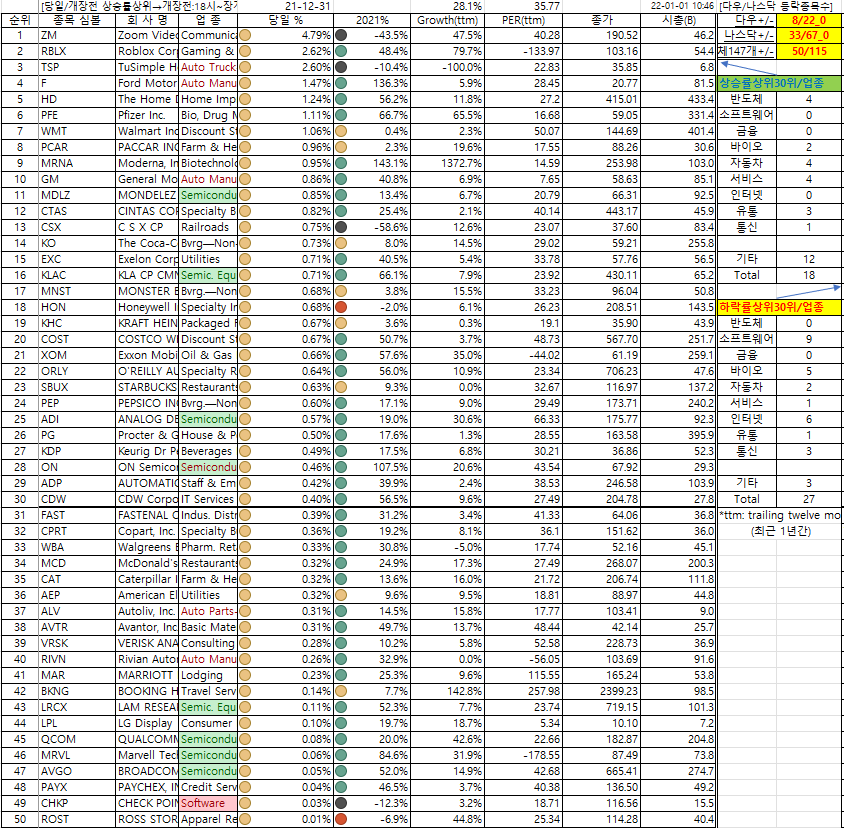Screen dimensions: 844x828
Task: Select the LG Display company name cell
Action: point(147,724)
